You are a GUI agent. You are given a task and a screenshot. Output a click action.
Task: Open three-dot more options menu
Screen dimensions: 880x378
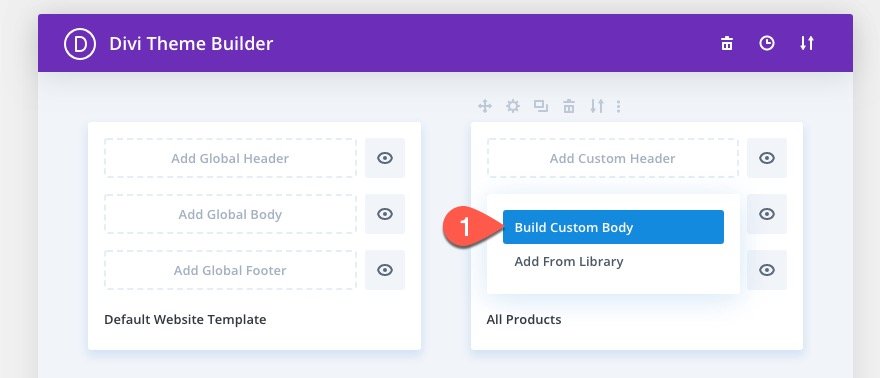[x=618, y=105]
